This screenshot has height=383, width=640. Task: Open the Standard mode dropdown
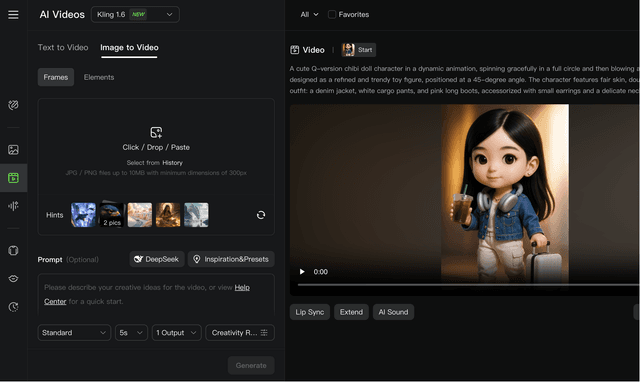click(74, 333)
